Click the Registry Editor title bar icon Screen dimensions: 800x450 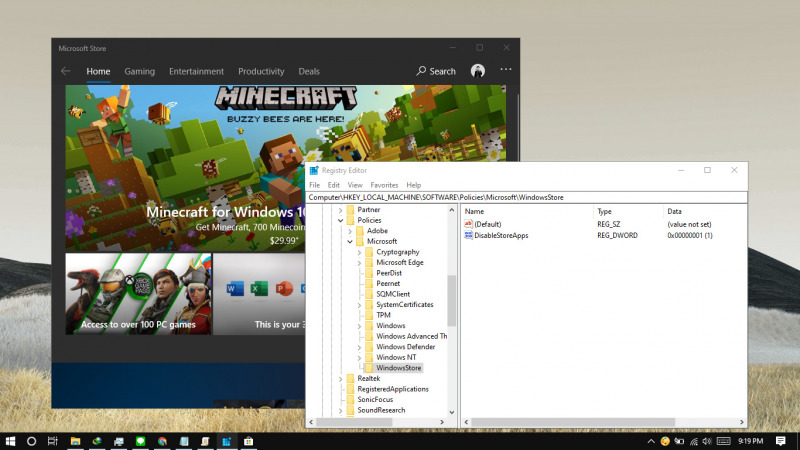pos(314,170)
